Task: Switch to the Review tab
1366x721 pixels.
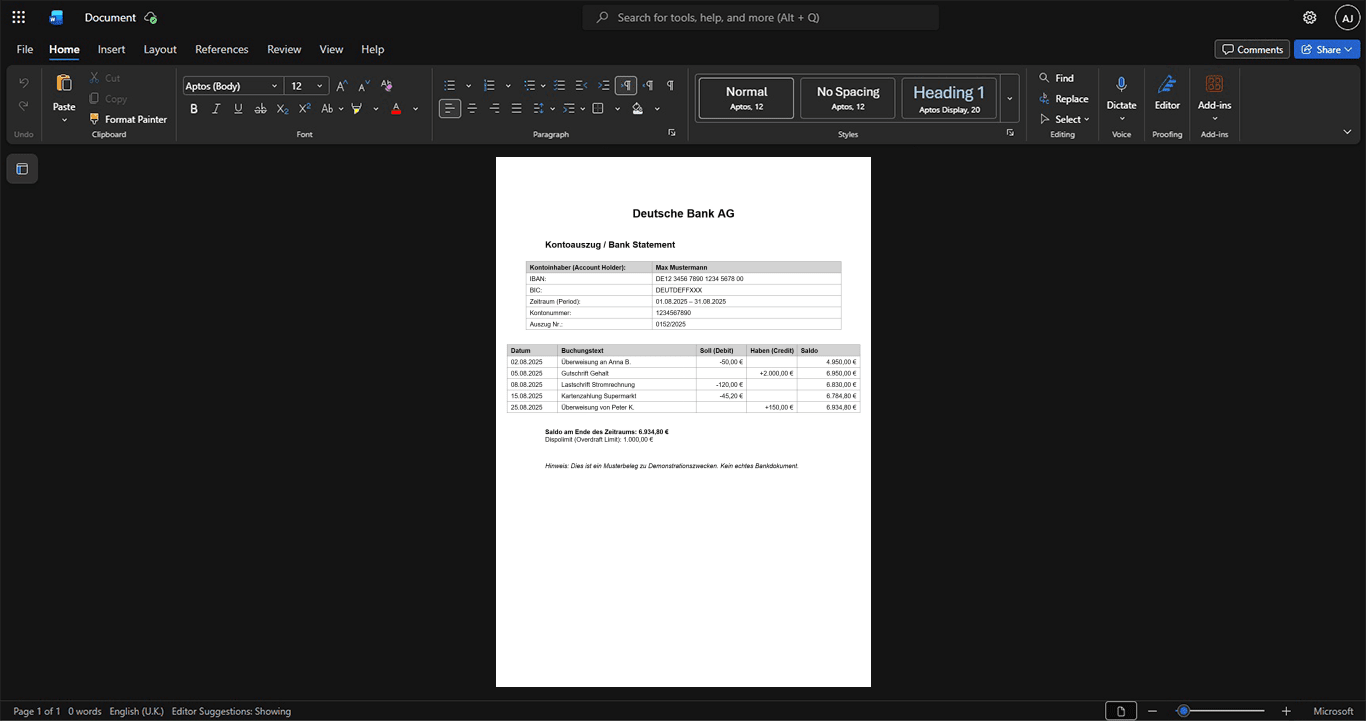Action: click(x=284, y=49)
